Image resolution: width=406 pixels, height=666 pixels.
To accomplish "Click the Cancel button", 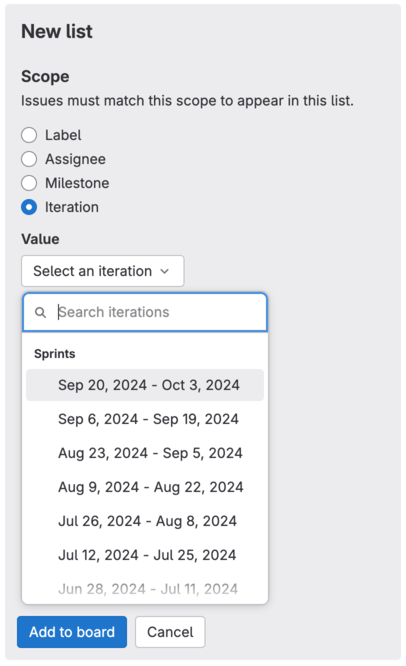I will pos(170,632).
